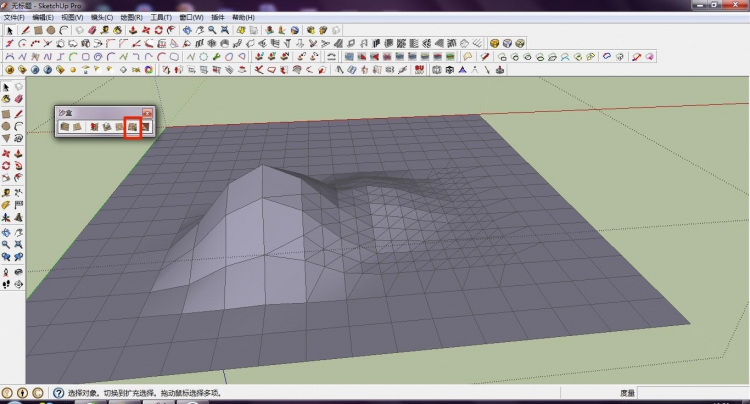Close the 沙盒 floating toolbar

[x=147, y=113]
